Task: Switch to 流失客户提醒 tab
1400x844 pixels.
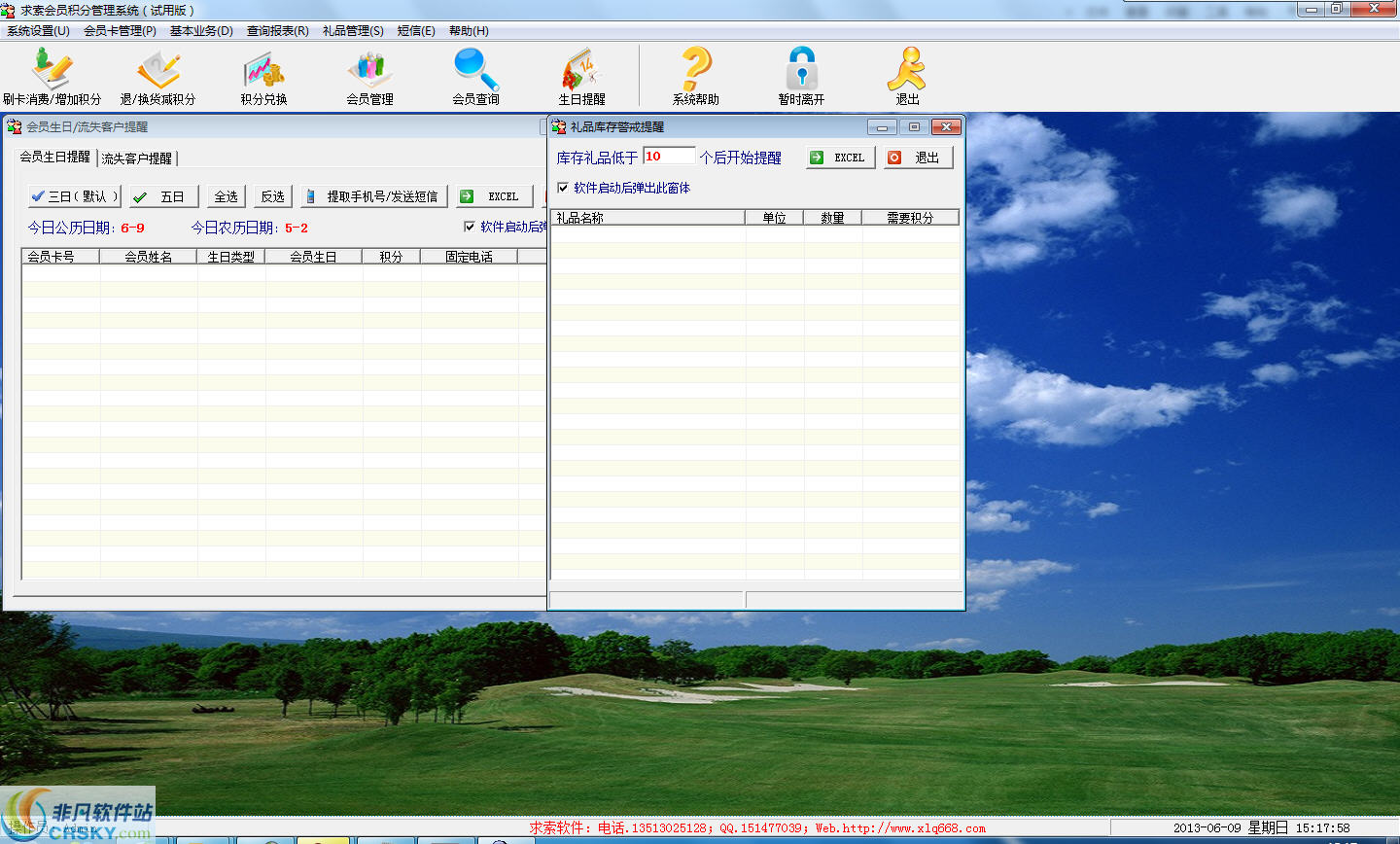Action: 137,158
